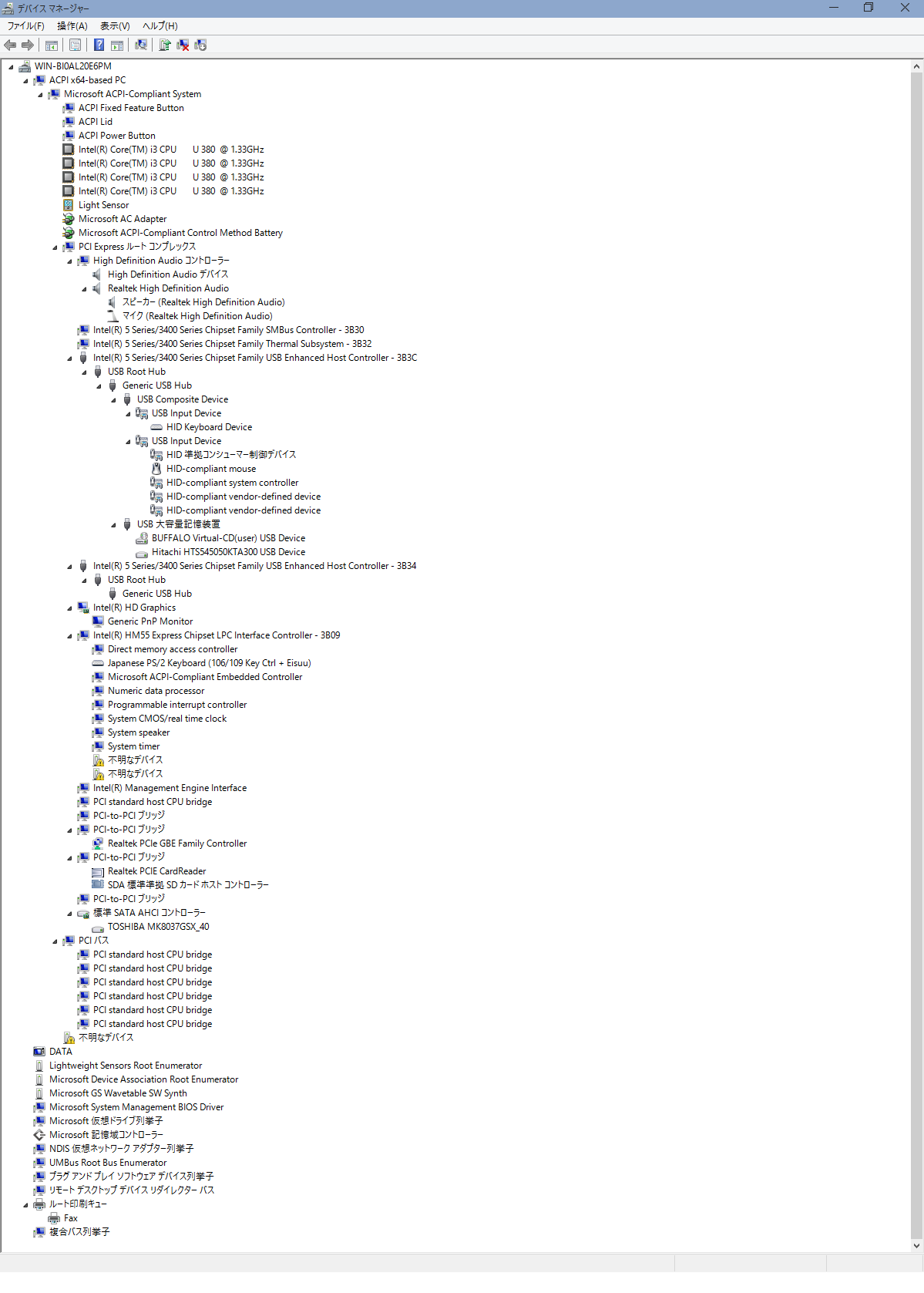Screen dimensions: 924x1293
Task: Scan for hardware changes via toolbar icon
Action: pyautogui.click(x=141, y=45)
